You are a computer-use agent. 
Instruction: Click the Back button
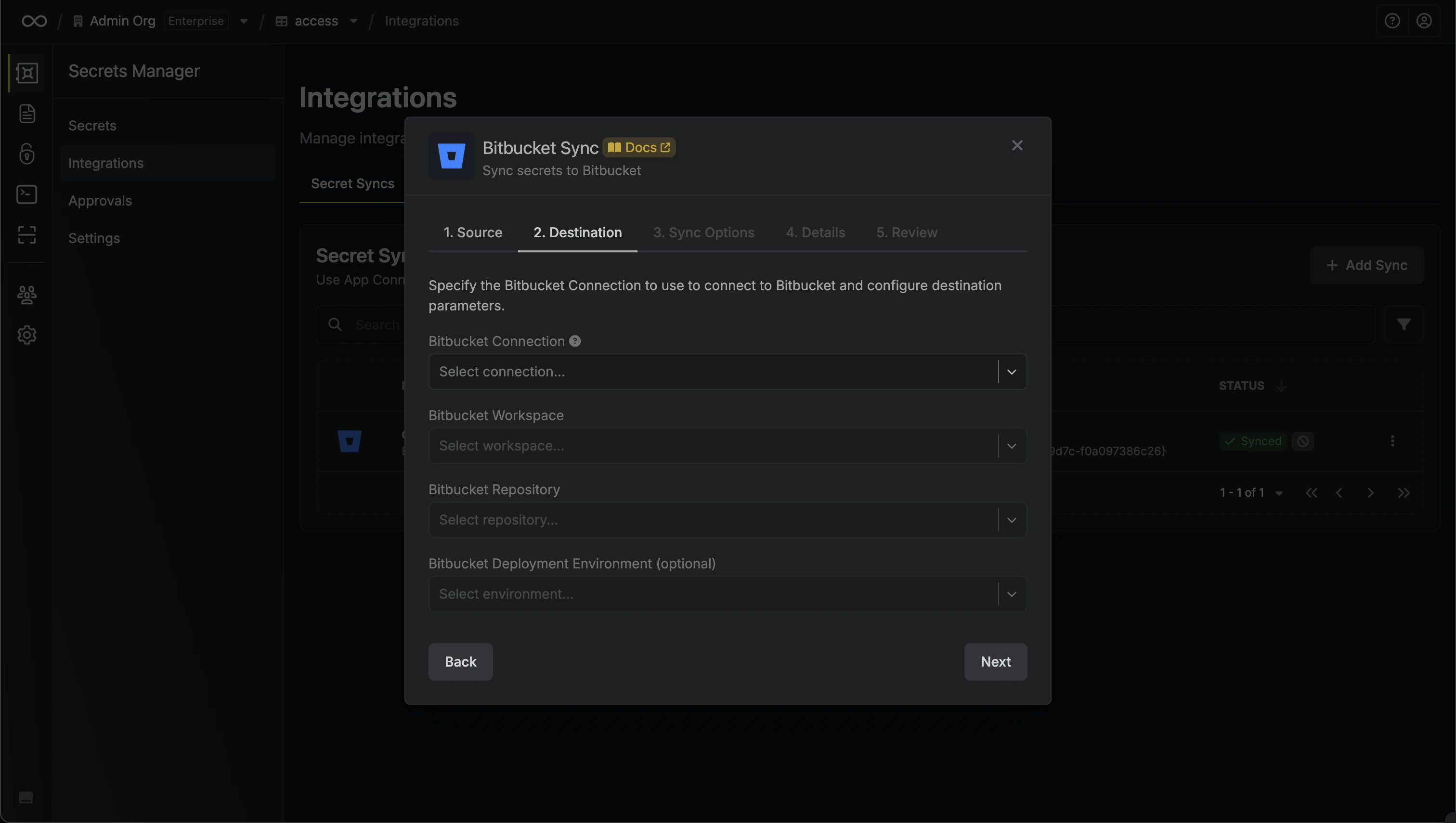(460, 662)
